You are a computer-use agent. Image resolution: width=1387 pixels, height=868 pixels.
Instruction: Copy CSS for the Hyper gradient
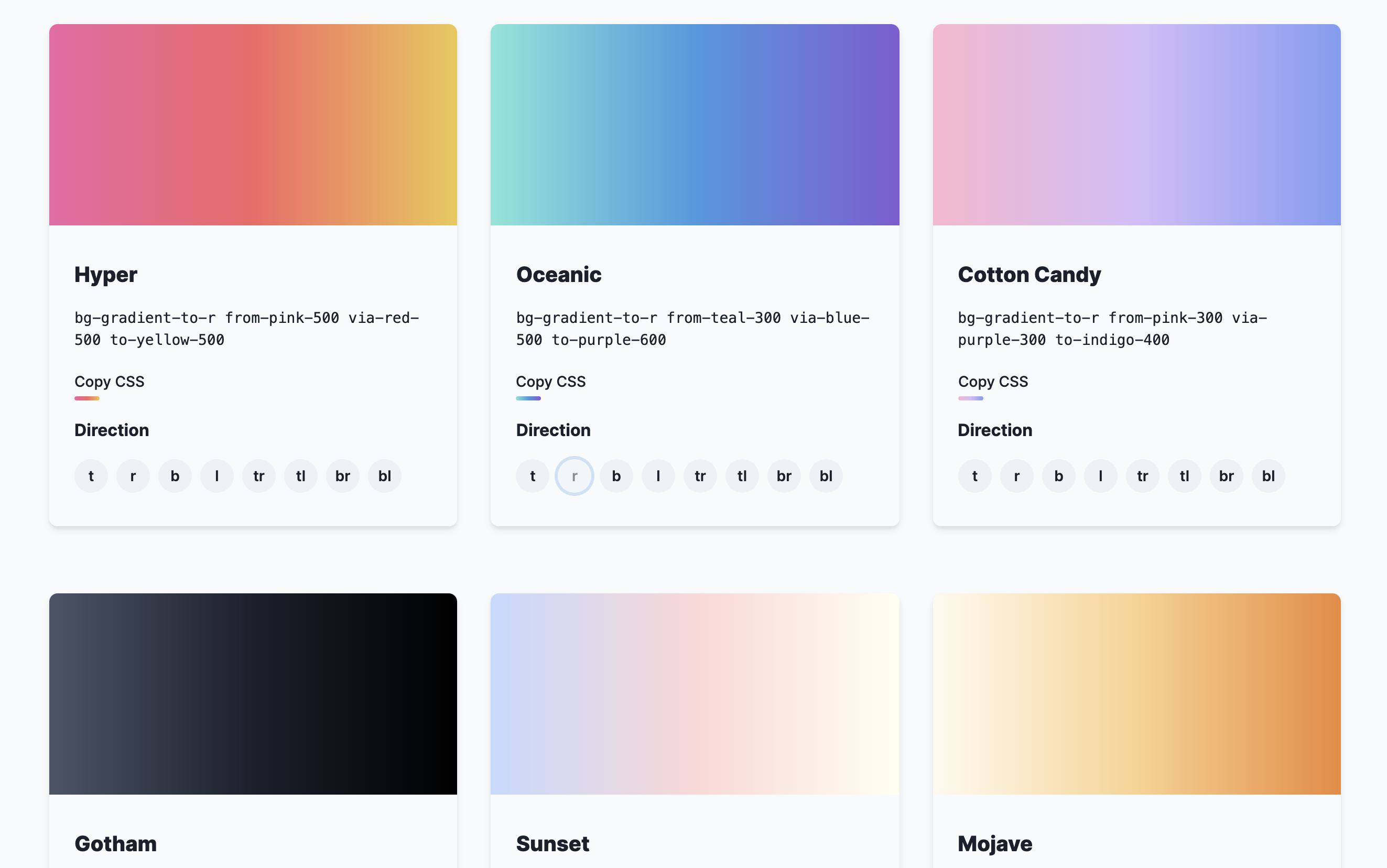tap(109, 381)
